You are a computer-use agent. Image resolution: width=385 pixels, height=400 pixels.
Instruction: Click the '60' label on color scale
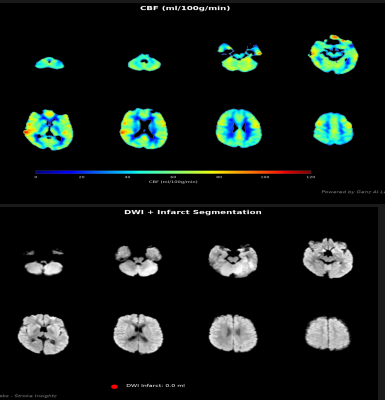[173, 177]
